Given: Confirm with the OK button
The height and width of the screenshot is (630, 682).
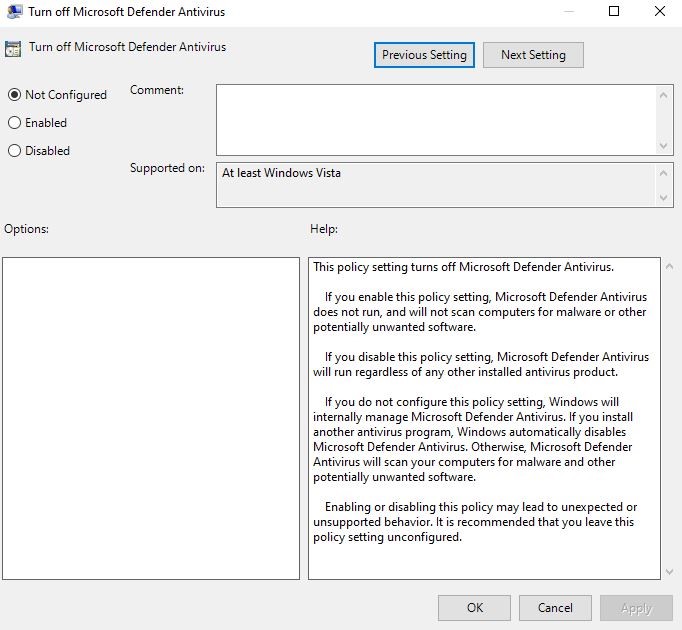Looking at the screenshot, I should pos(475,607).
